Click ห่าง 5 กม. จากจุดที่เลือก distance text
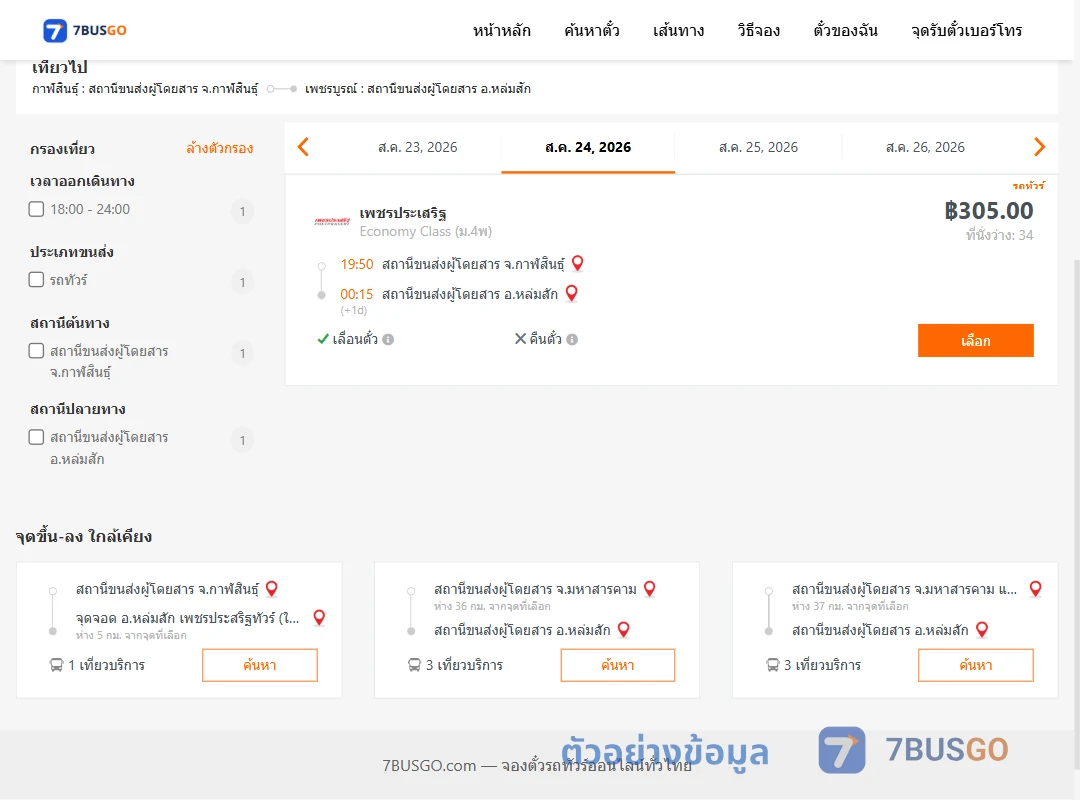This screenshot has width=1080, height=800. tap(131, 635)
